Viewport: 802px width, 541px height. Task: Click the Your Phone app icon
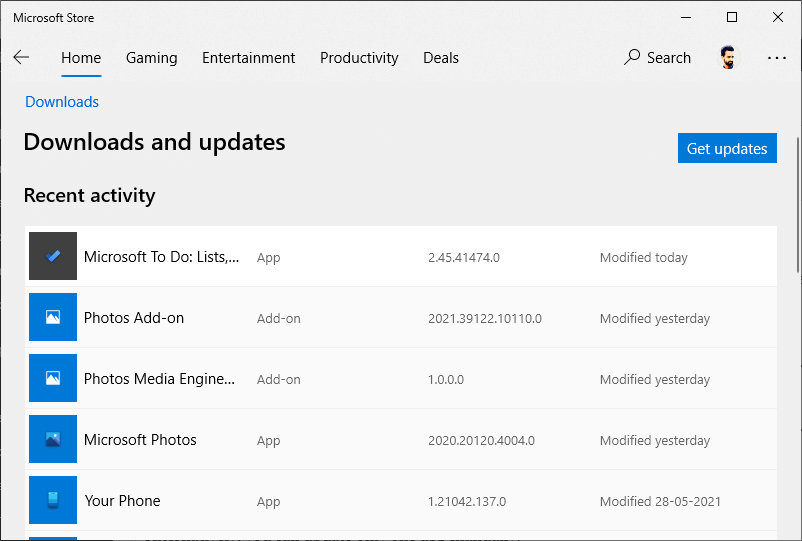point(53,500)
